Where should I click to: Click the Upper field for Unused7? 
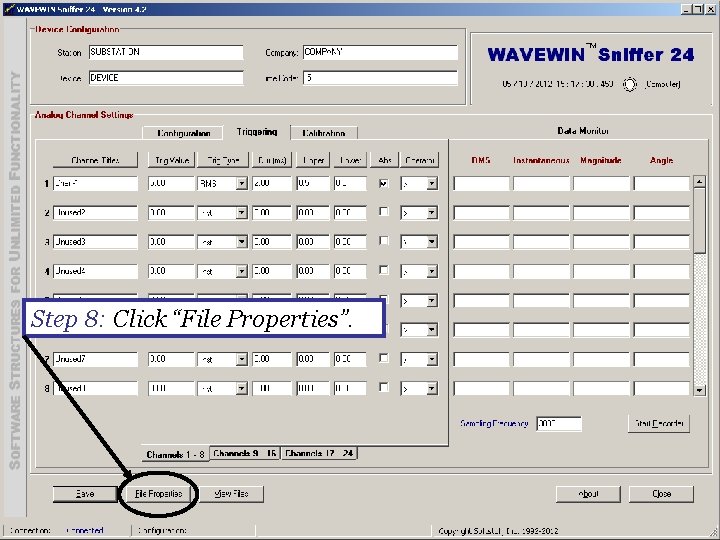pos(313,359)
